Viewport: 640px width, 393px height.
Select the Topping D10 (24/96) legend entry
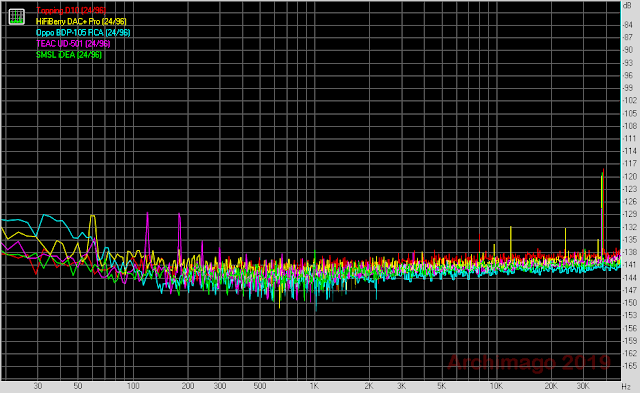(71, 10)
